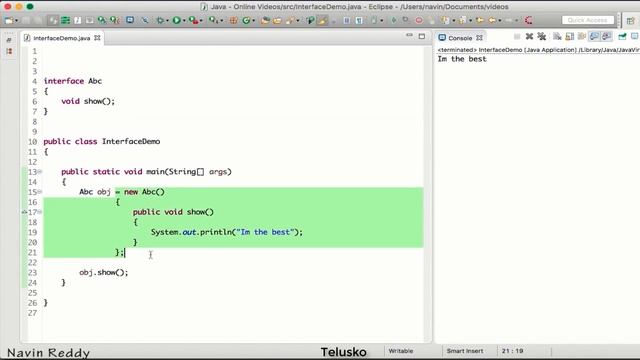Collapse the anonymous class fold at line 15

[x=40, y=191]
